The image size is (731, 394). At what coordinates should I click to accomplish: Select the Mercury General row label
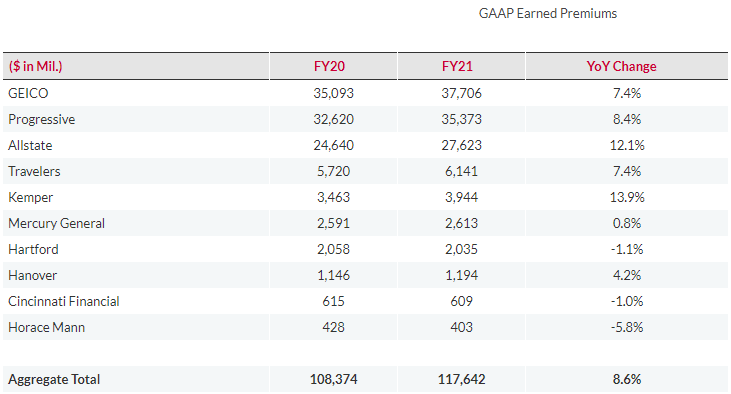coord(56,224)
